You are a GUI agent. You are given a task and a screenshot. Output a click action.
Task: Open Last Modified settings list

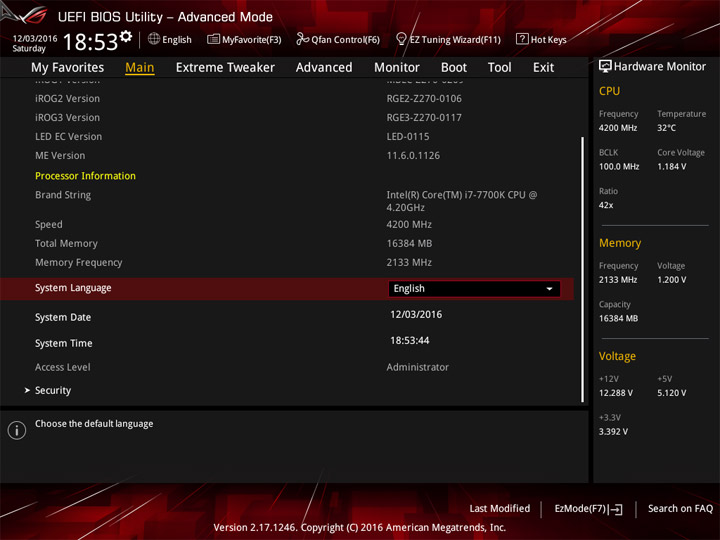tap(500, 508)
